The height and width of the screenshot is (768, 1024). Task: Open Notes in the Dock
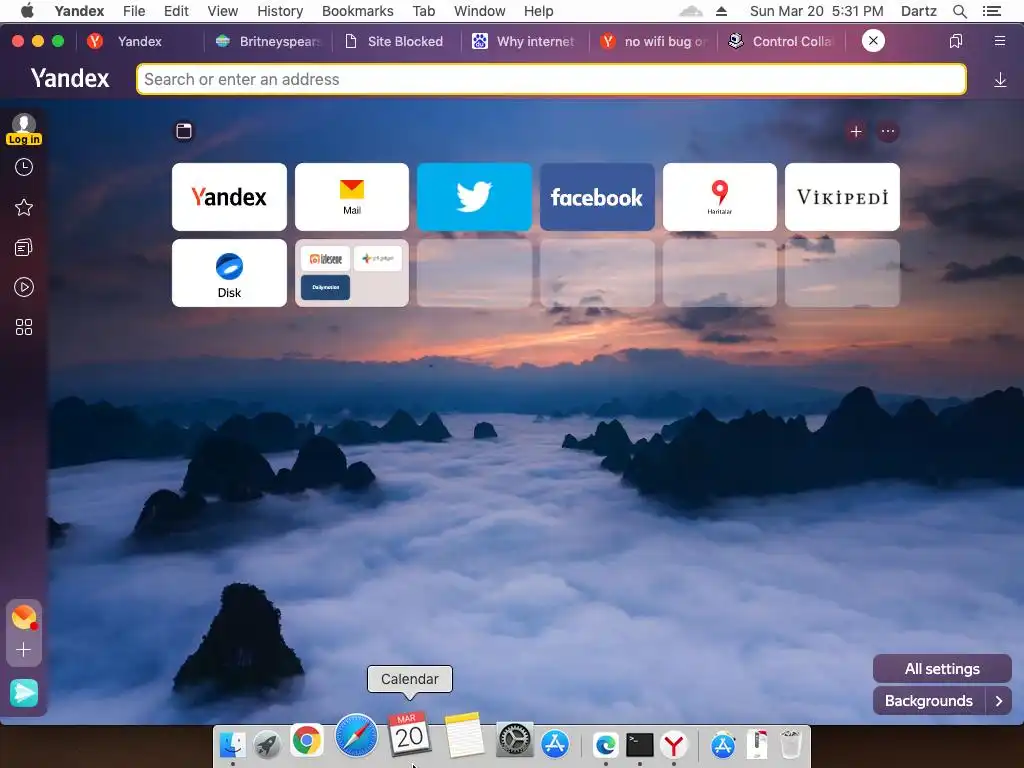pos(464,735)
